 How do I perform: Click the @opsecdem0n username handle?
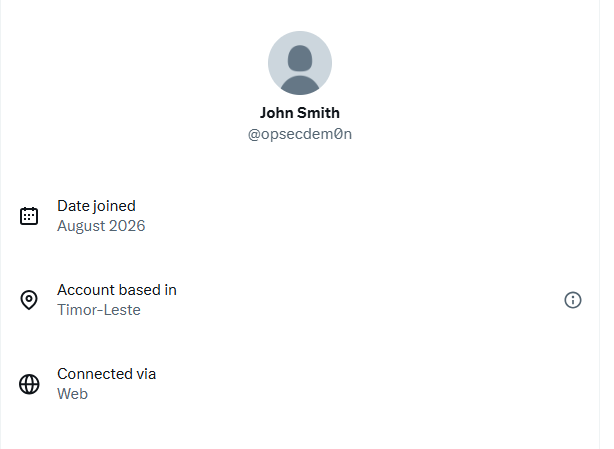tap(300, 134)
